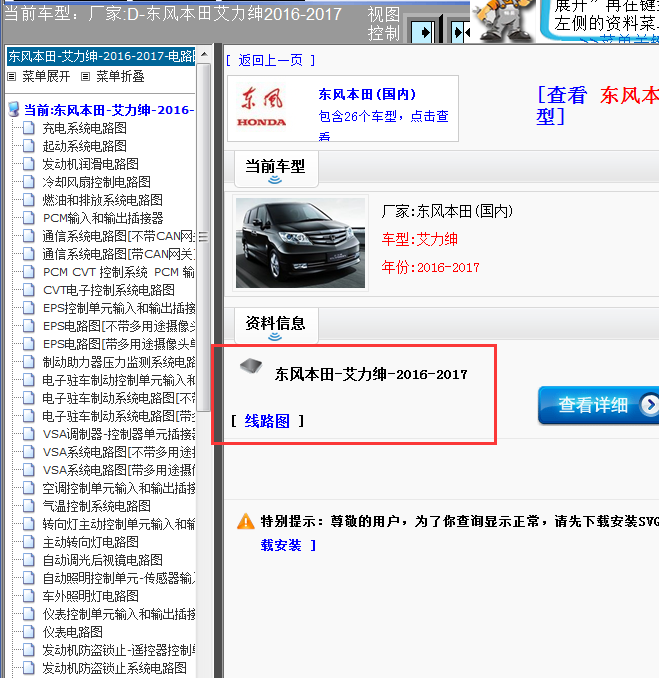659x678 pixels.
Task: Click page icon beside 自动调光后视镜电路图
Action: [x=29, y=560]
